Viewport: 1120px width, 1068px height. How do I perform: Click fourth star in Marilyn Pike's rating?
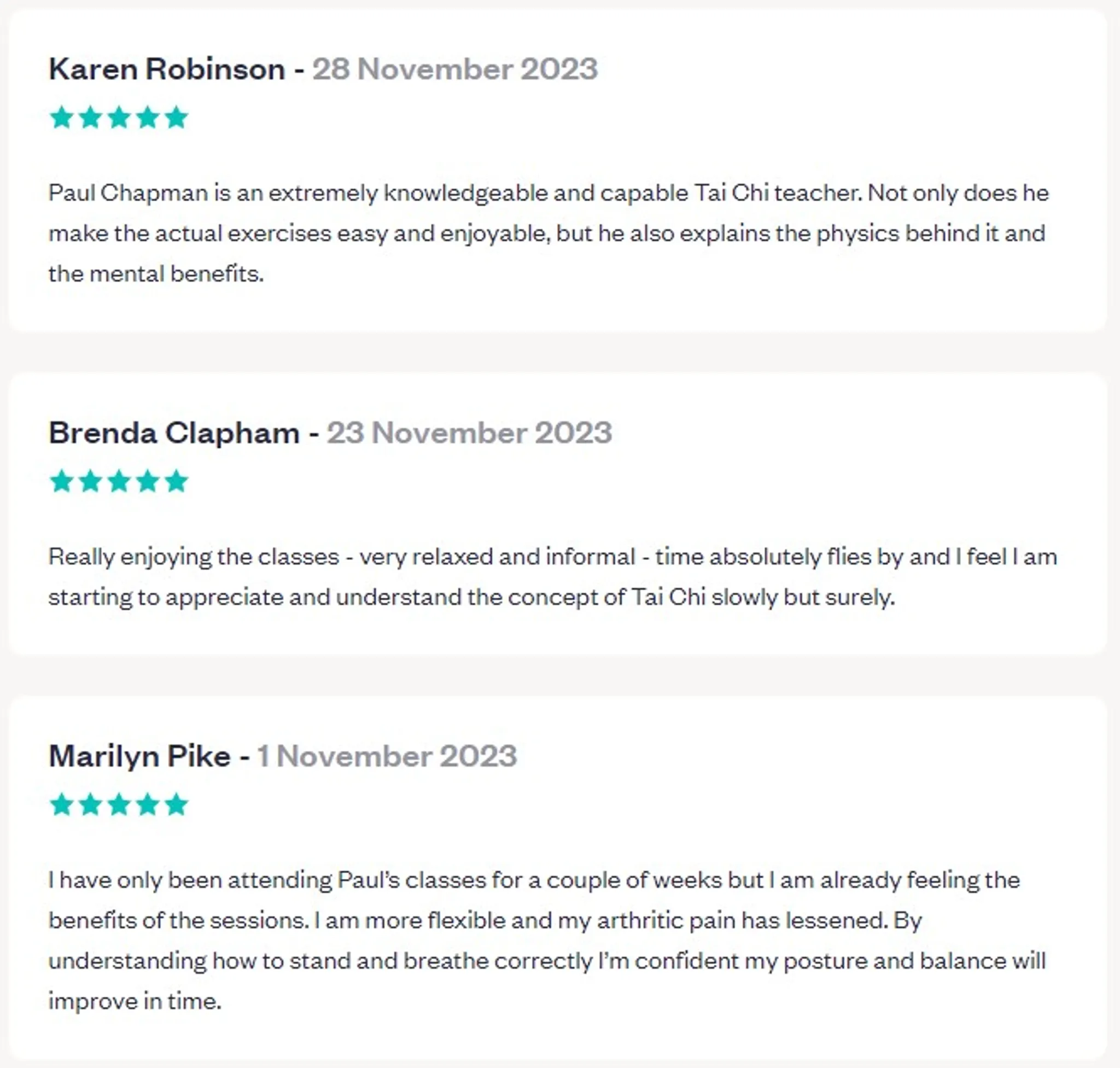tap(148, 805)
